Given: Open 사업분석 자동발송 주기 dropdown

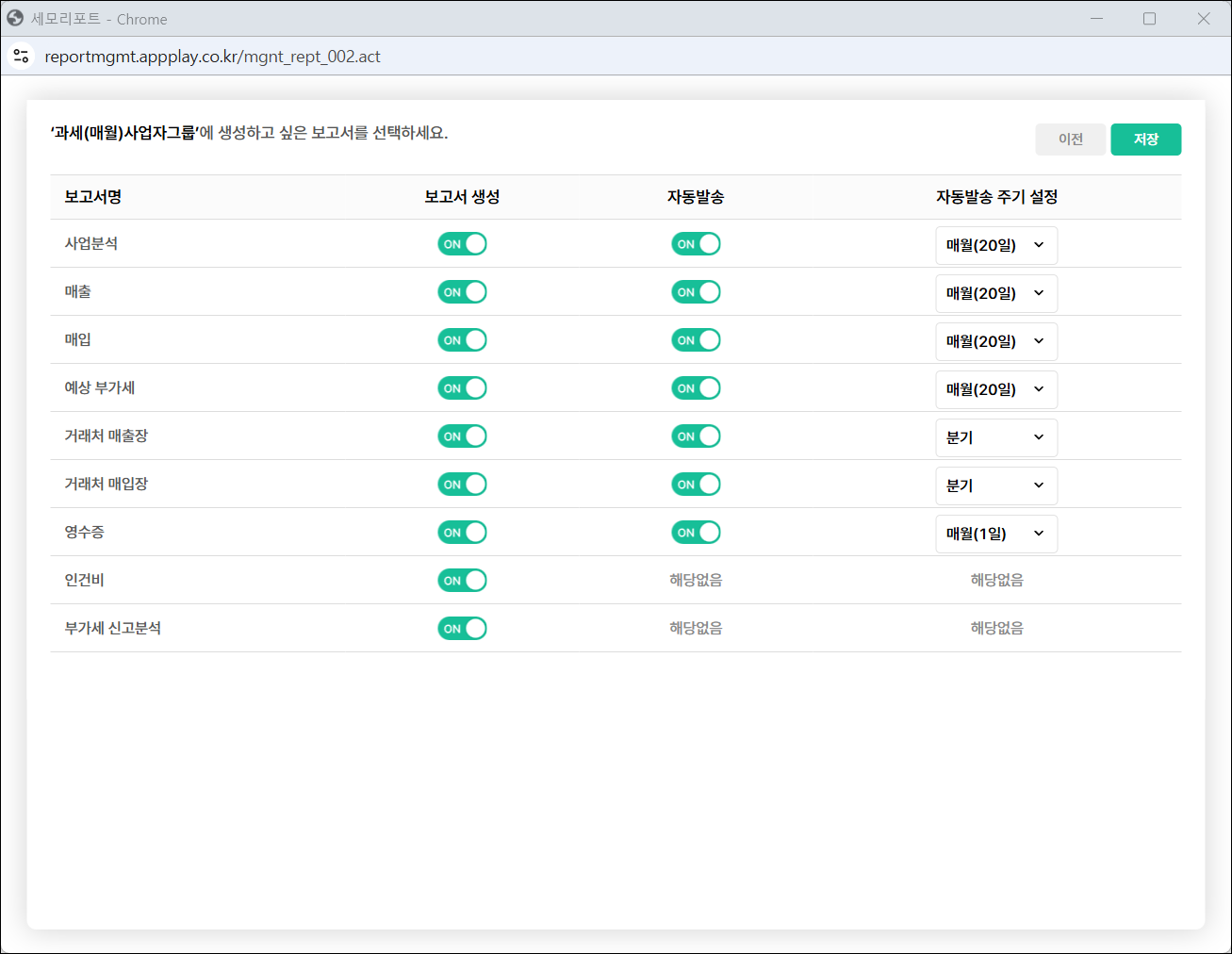Looking at the screenshot, I should coord(995,245).
